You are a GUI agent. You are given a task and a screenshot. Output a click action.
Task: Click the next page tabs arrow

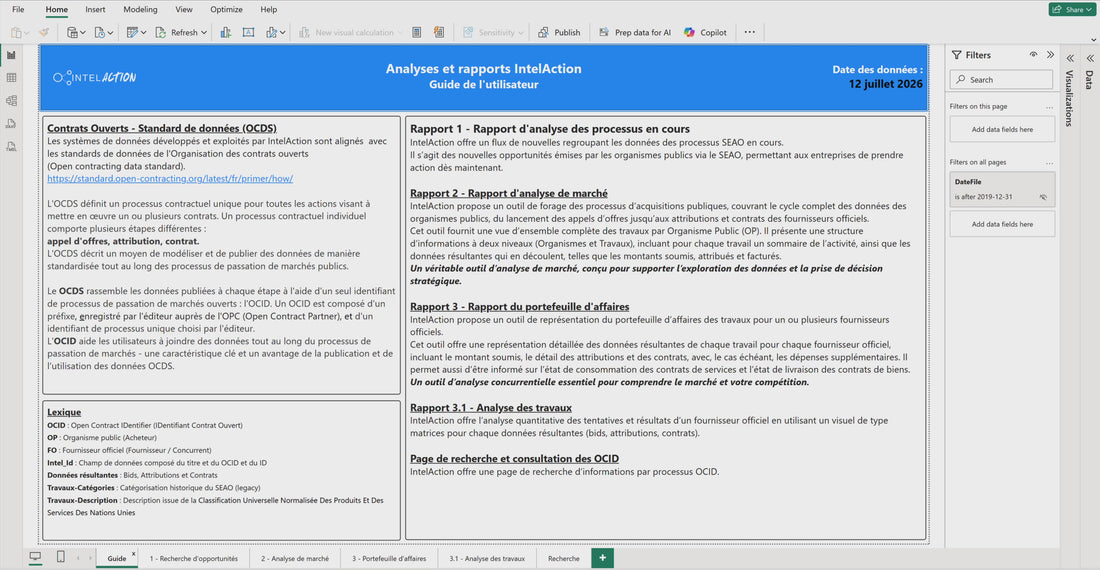[90, 559]
